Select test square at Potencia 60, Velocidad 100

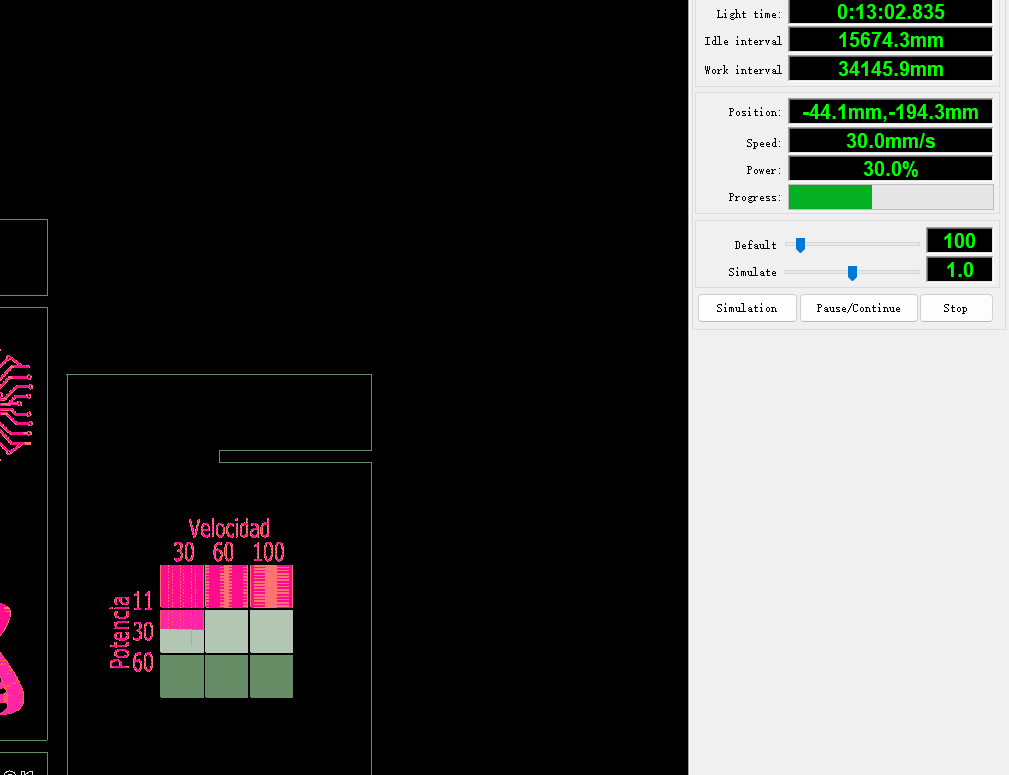click(271, 676)
